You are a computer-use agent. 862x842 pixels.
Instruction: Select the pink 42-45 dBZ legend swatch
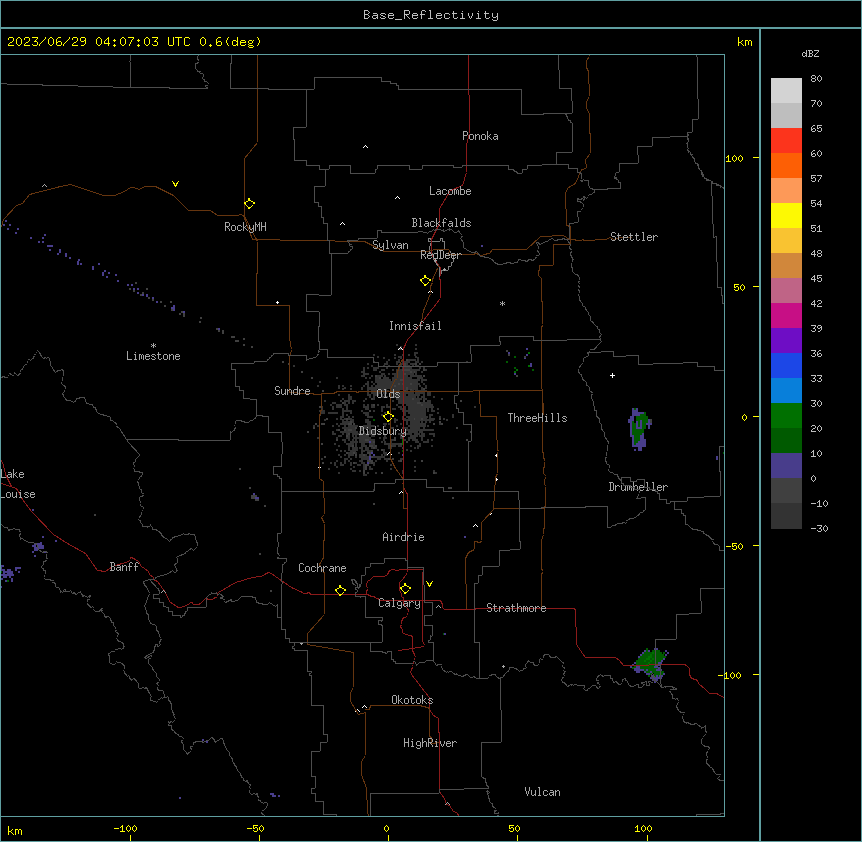tap(786, 291)
